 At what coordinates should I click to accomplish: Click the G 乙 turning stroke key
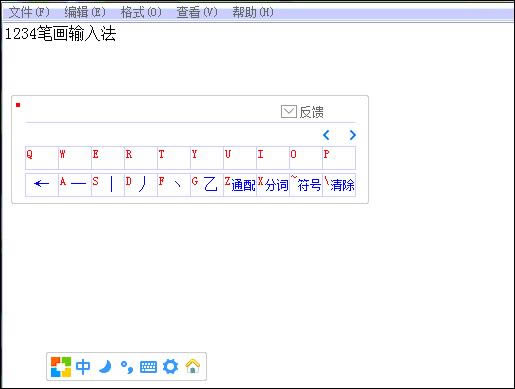[x=207, y=185]
